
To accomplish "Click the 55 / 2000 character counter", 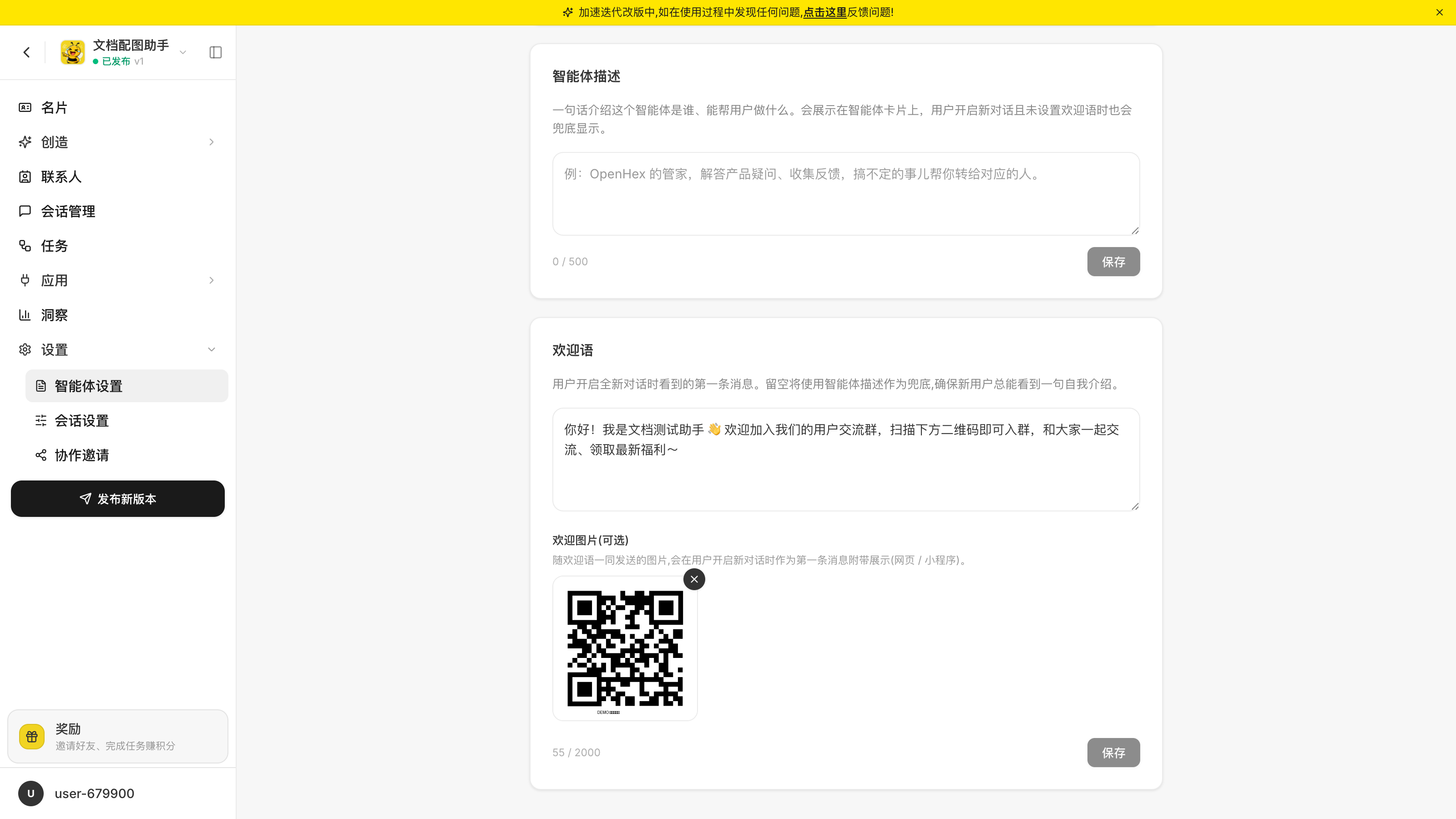I will pyautogui.click(x=576, y=752).
